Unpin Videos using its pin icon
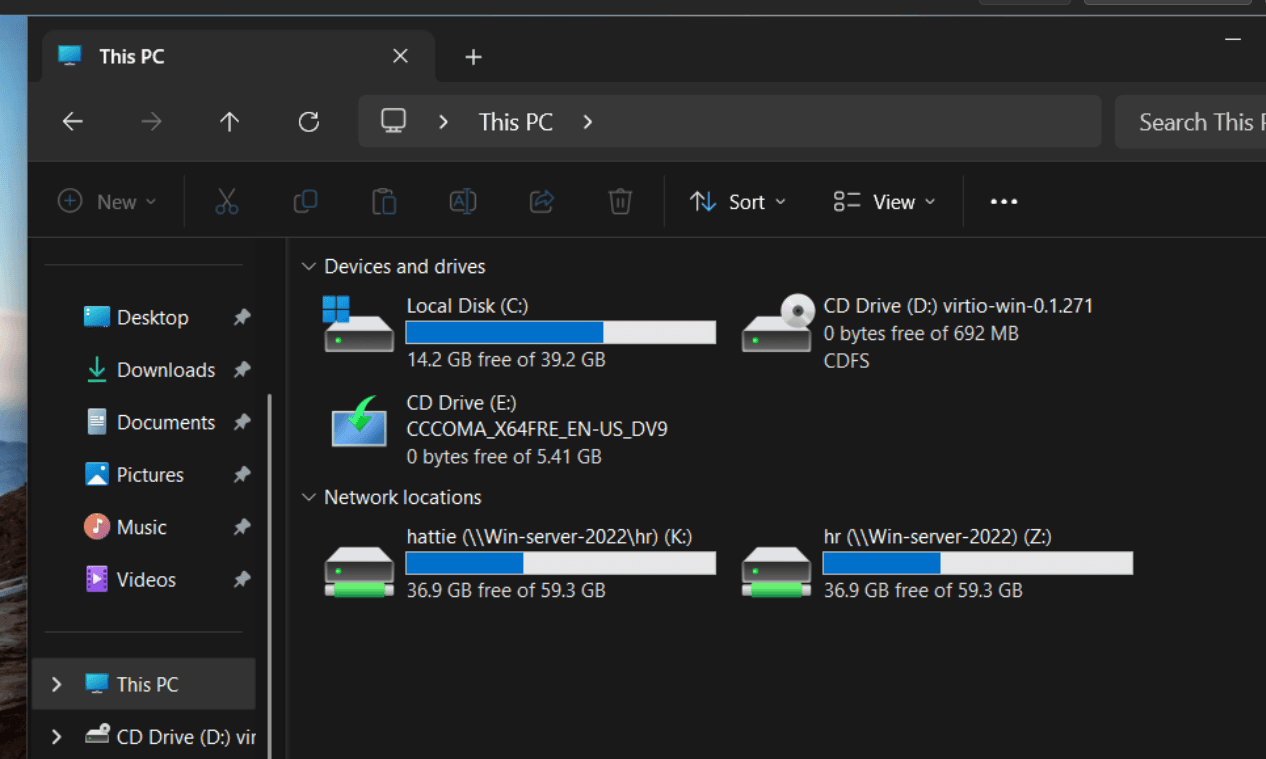This screenshot has height=759, width=1266. (x=241, y=579)
